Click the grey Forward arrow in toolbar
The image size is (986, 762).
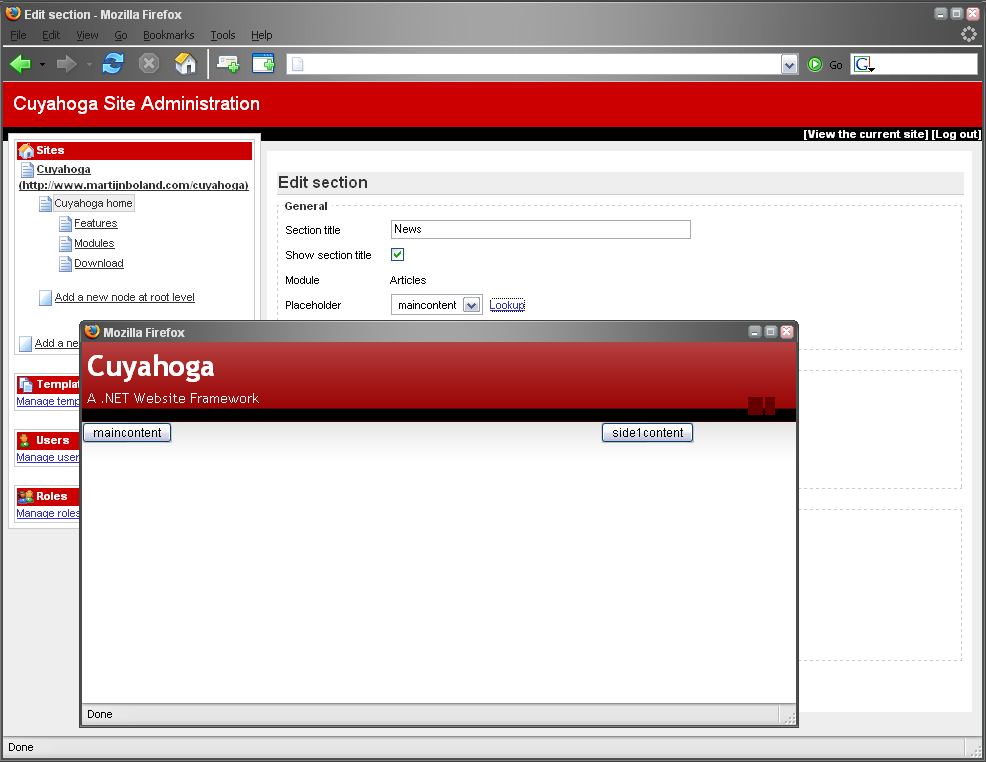coord(66,64)
